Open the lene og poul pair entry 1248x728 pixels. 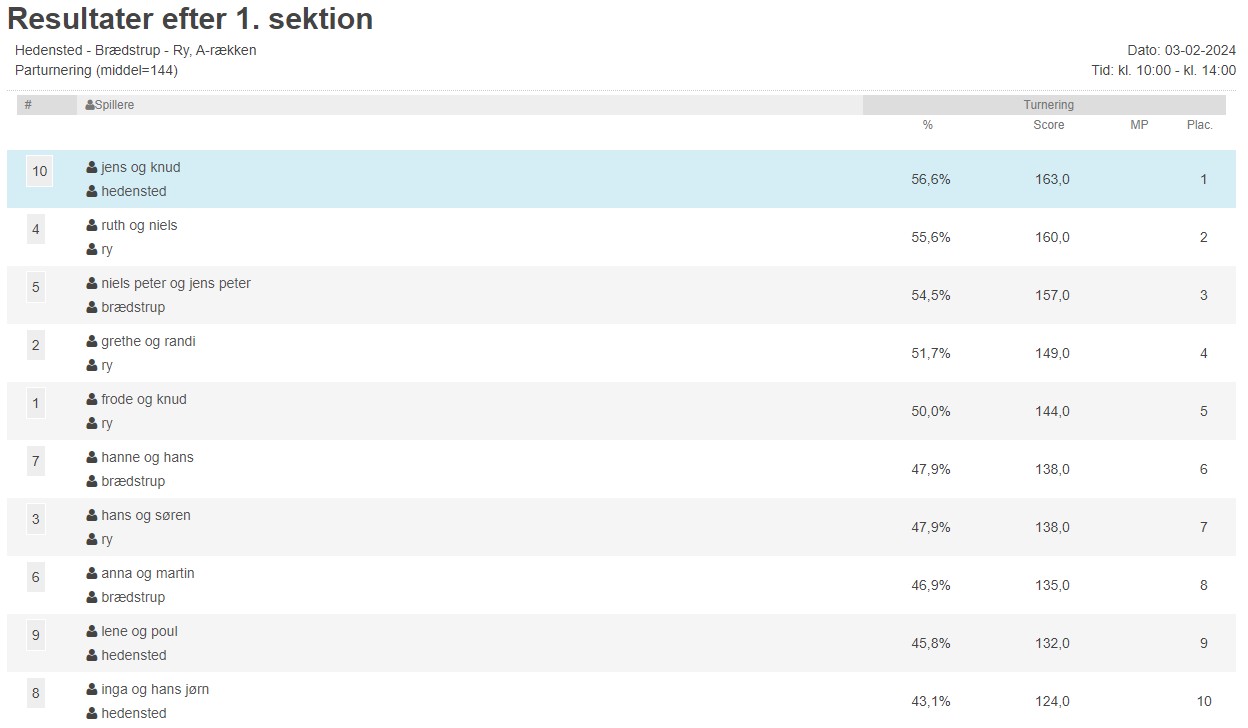139,632
